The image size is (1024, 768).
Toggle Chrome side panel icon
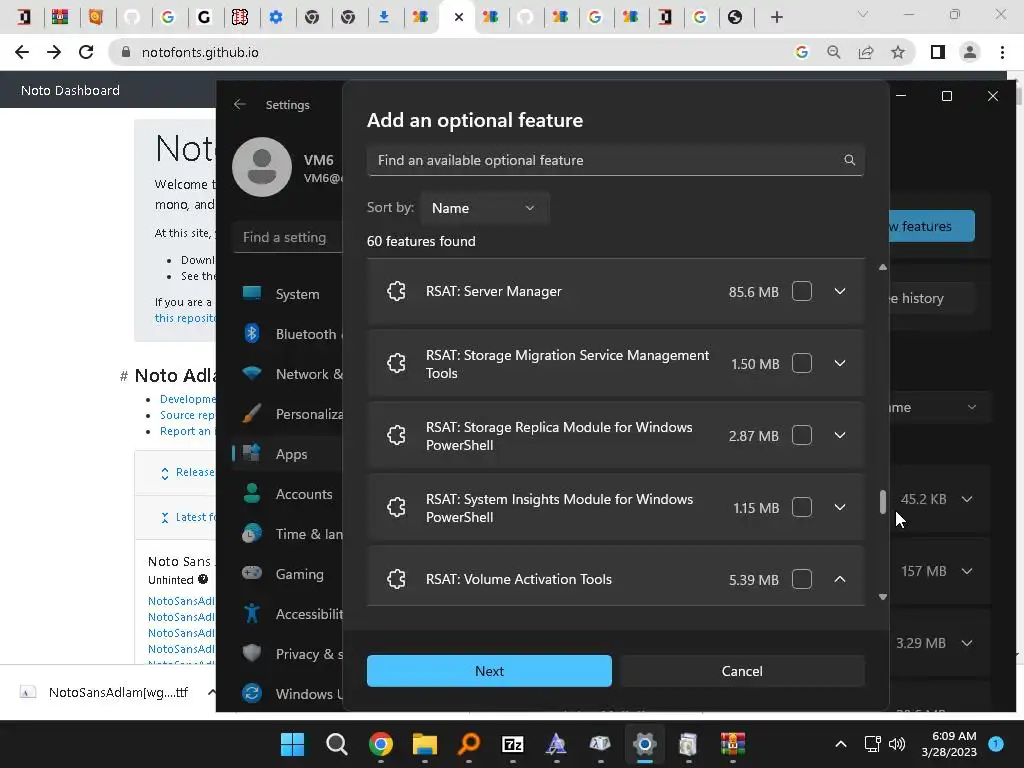(x=938, y=52)
